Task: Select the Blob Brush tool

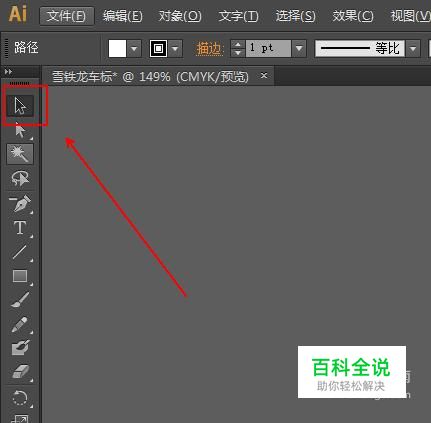Action: [20, 348]
